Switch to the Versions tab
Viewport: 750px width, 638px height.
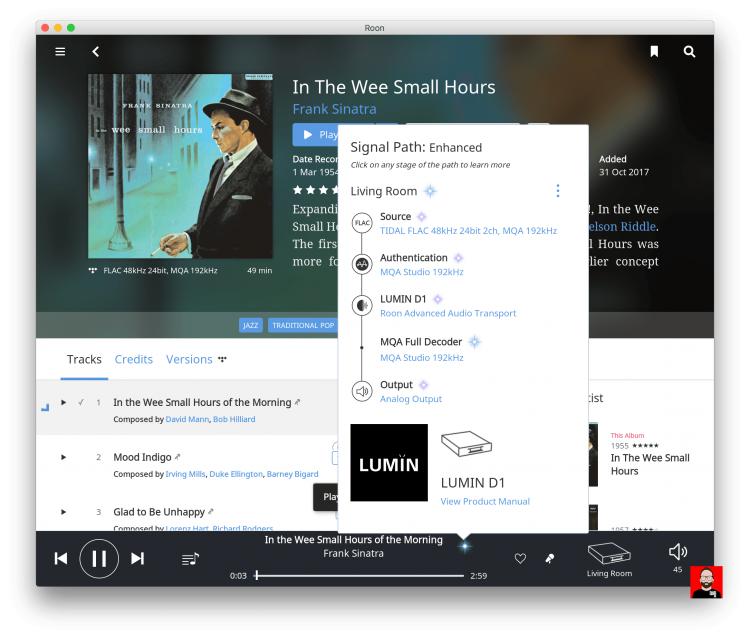(x=189, y=359)
